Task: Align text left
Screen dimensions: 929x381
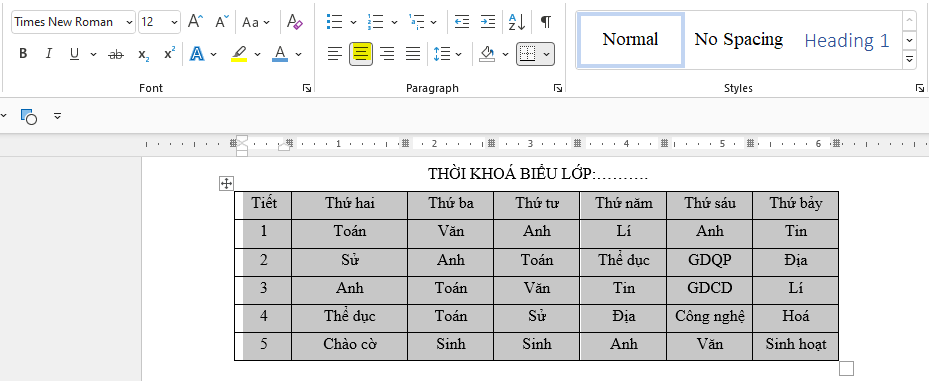Action: click(335, 54)
